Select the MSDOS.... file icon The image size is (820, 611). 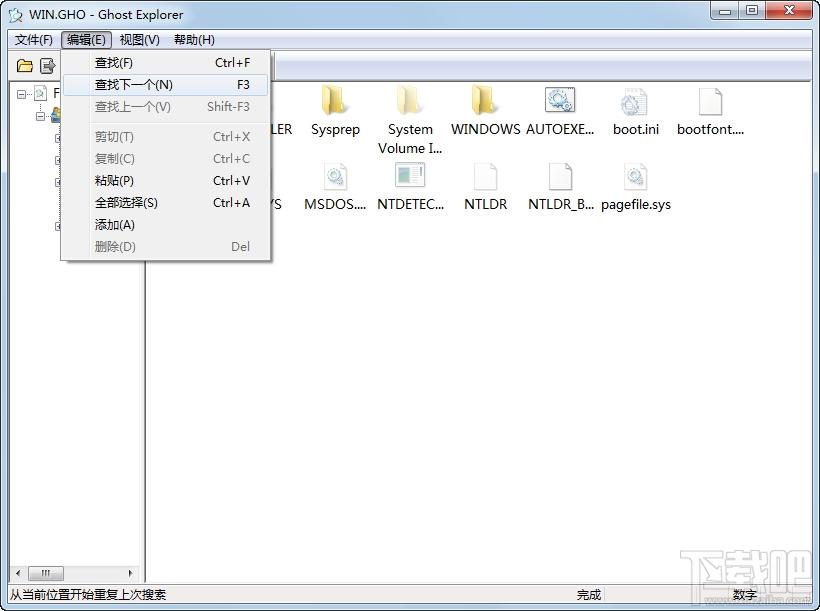(x=335, y=176)
